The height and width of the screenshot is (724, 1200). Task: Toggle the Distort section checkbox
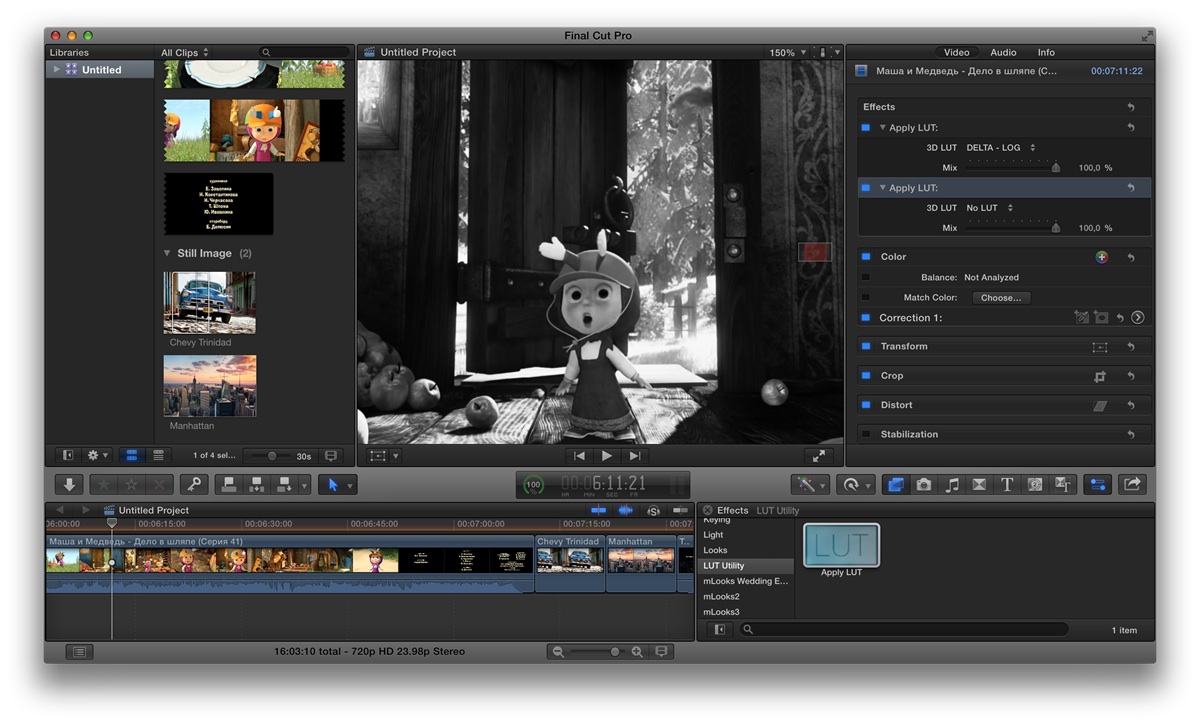pyautogui.click(x=866, y=405)
